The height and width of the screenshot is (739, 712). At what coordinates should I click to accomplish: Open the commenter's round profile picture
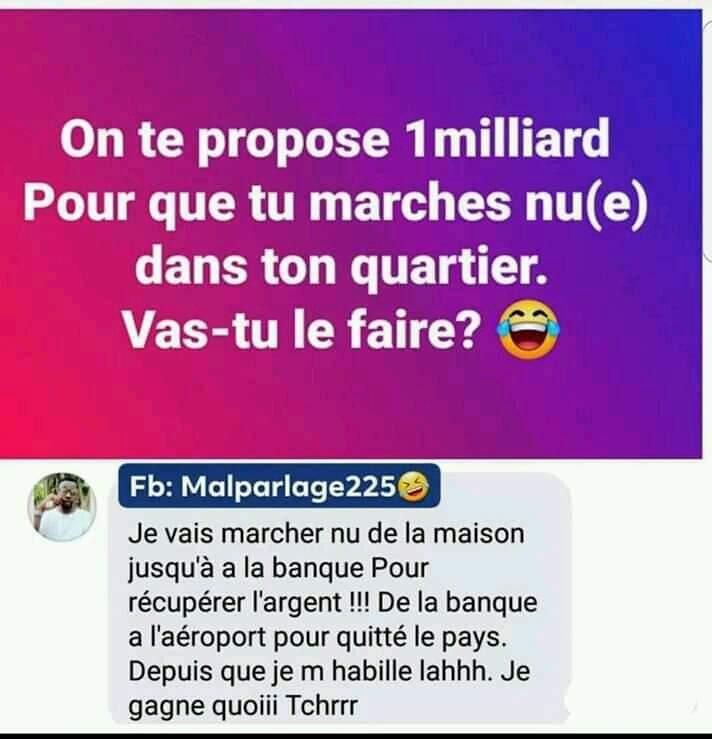tap(62, 507)
